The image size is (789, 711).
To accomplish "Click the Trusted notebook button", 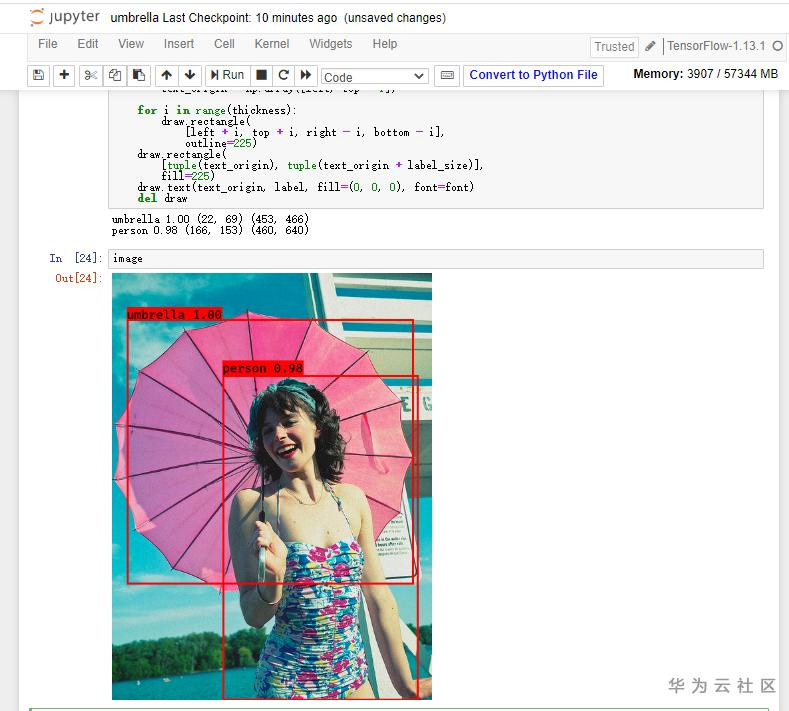I will point(614,47).
